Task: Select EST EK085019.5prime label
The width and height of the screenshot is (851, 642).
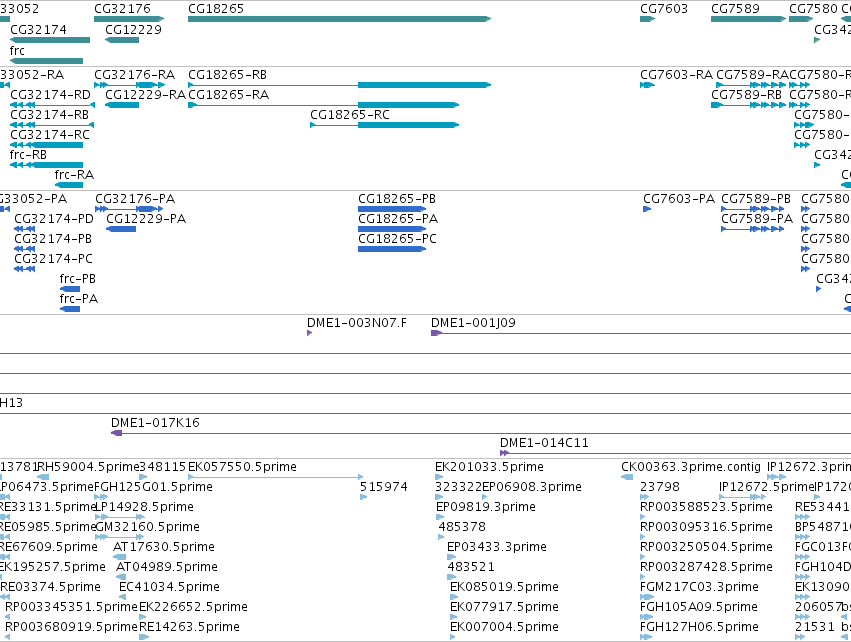Action: point(504,587)
